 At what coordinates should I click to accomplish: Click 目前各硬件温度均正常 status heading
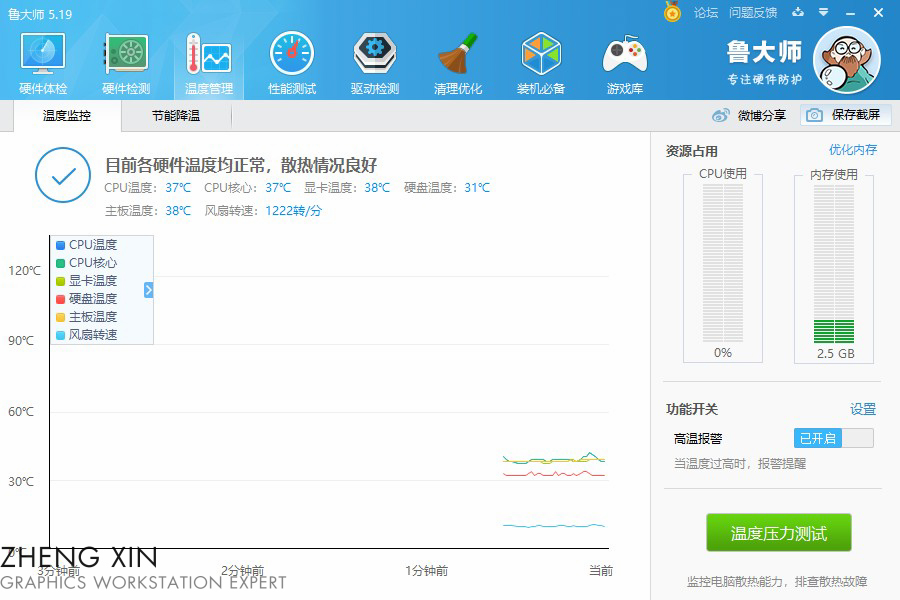tap(241, 165)
